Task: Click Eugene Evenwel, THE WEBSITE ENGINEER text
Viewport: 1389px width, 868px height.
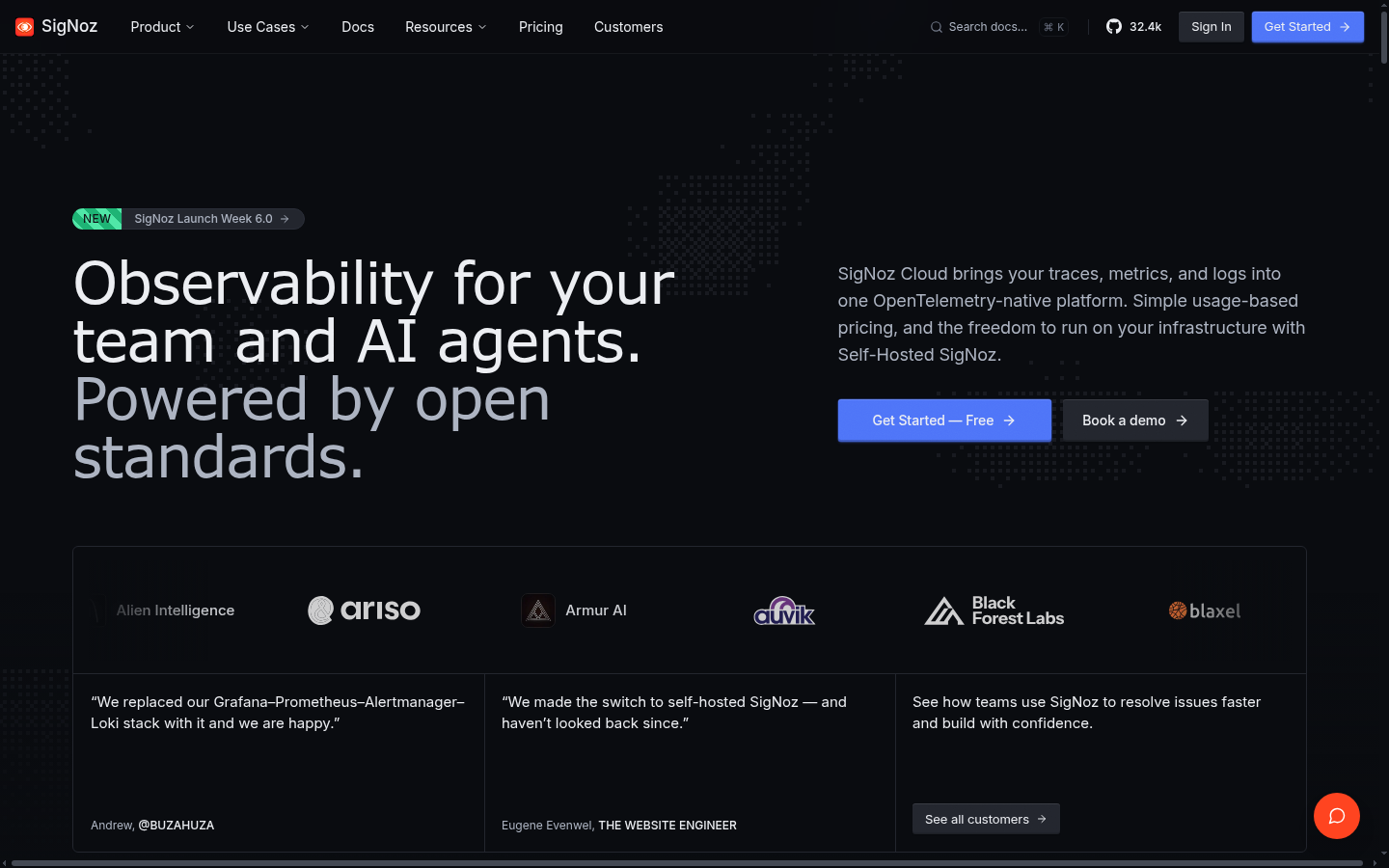Action: pyautogui.click(x=619, y=826)
